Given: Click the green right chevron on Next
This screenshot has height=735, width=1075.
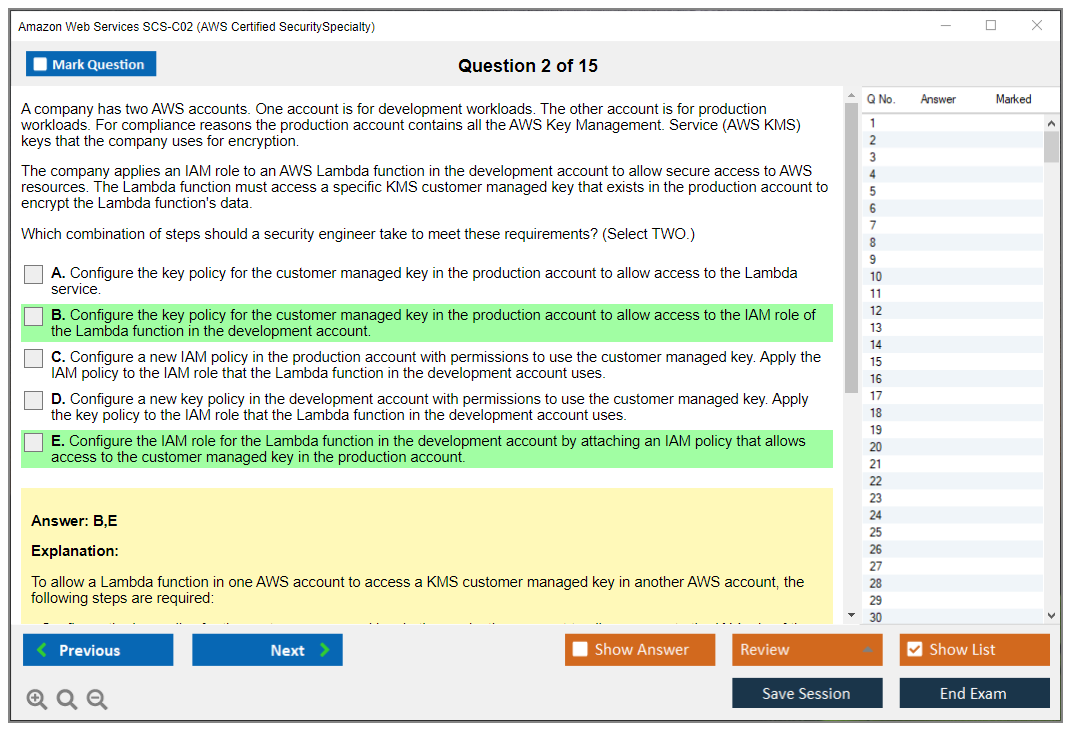Looking at the screenshot, I should point(324,650).
